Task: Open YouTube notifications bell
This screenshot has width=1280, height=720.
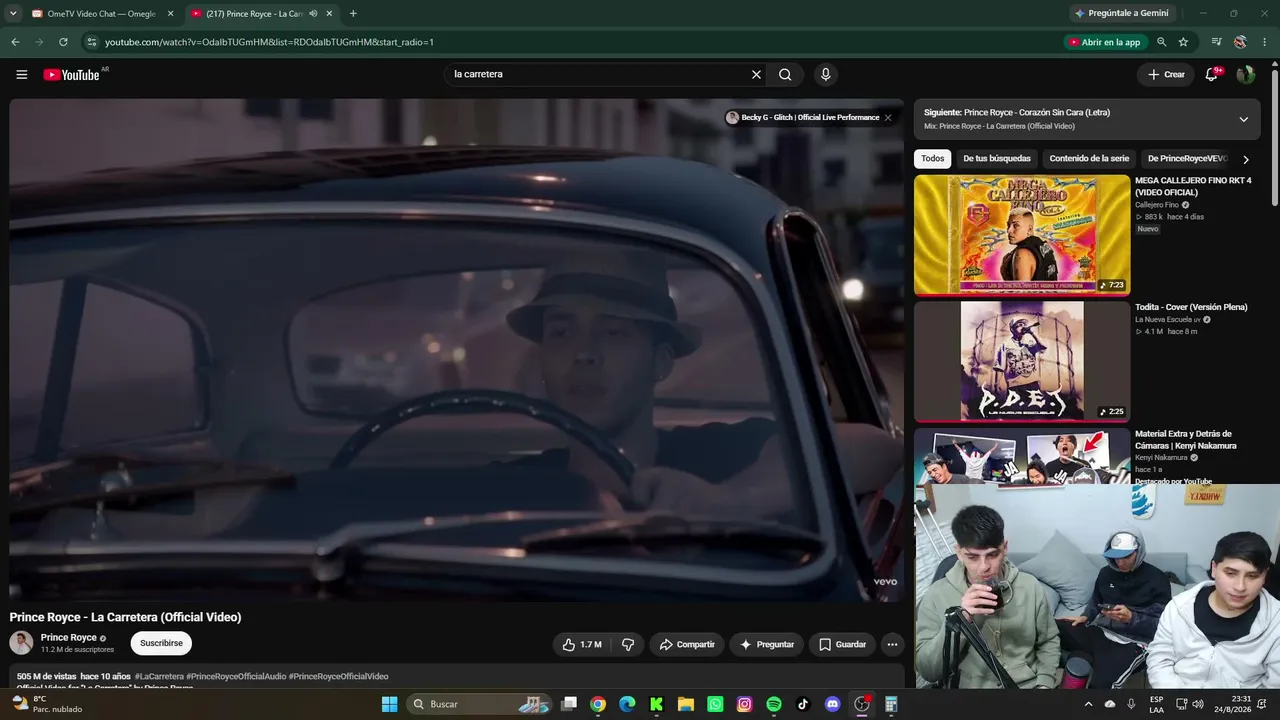Action: click(1212, 74)
